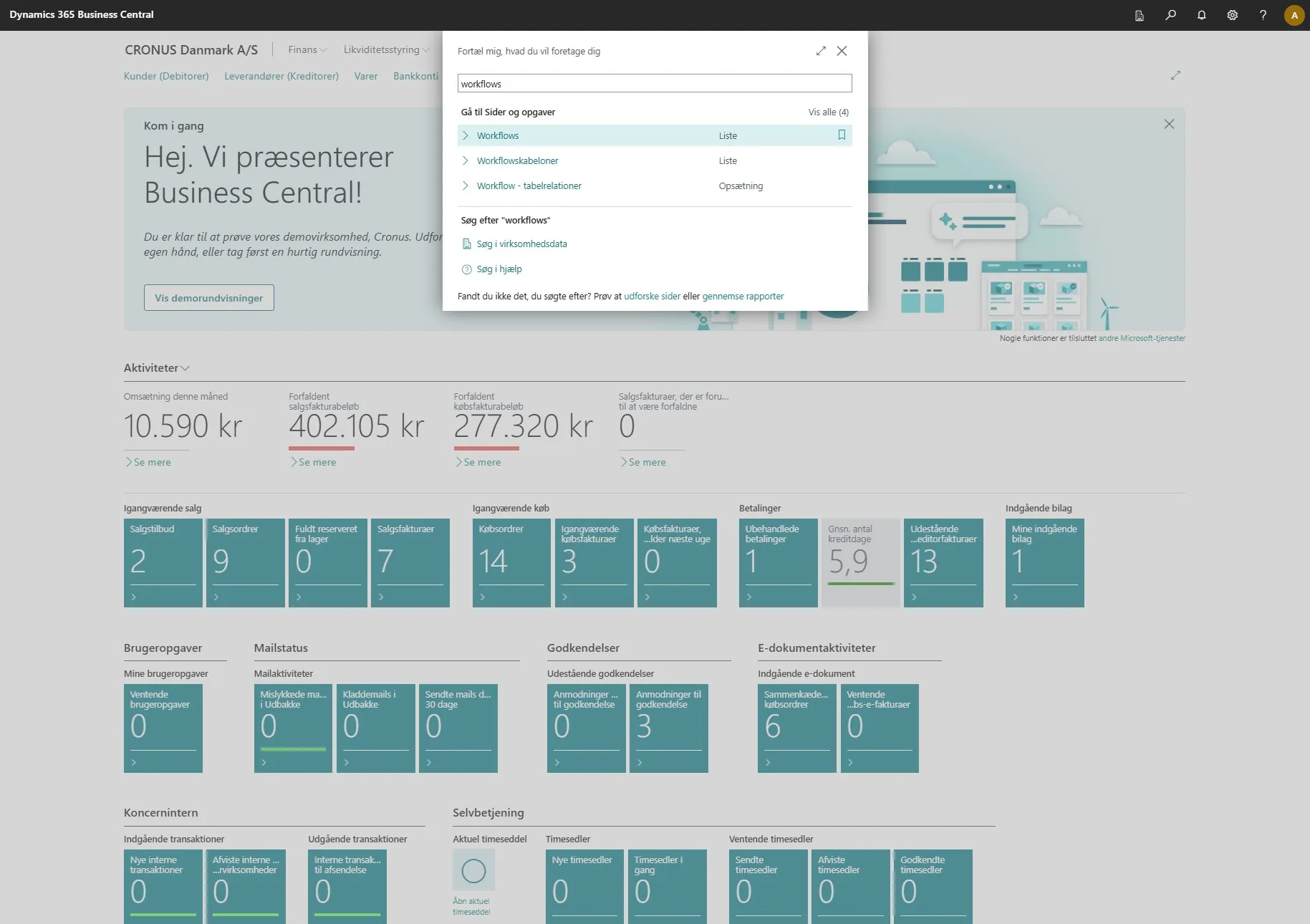
Task: Click andre Microsoft-tjenester link
Action: tap(1142, 338)
